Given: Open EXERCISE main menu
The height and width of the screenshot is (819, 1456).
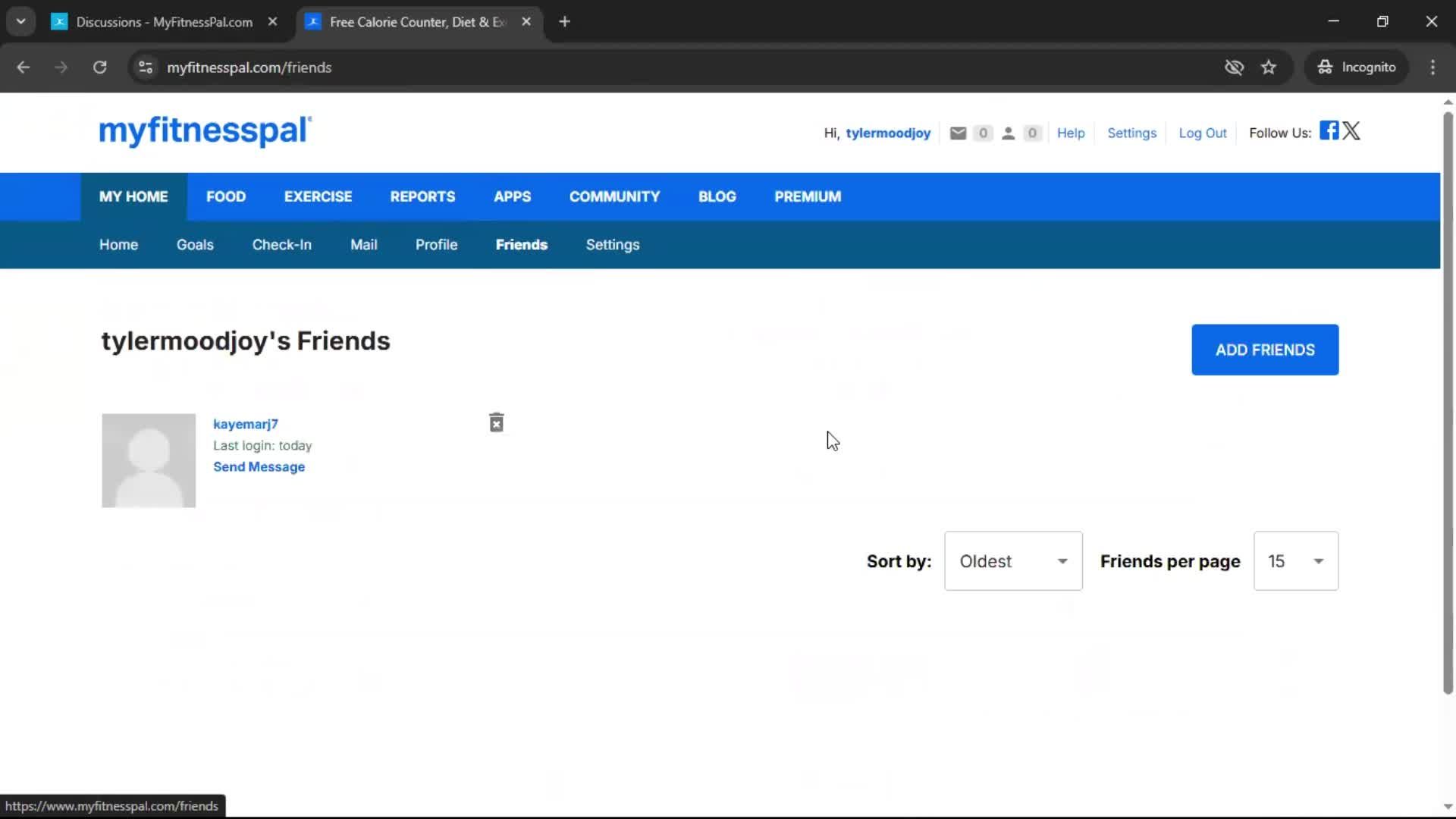Looking at the screenshot, I should 318,196.
